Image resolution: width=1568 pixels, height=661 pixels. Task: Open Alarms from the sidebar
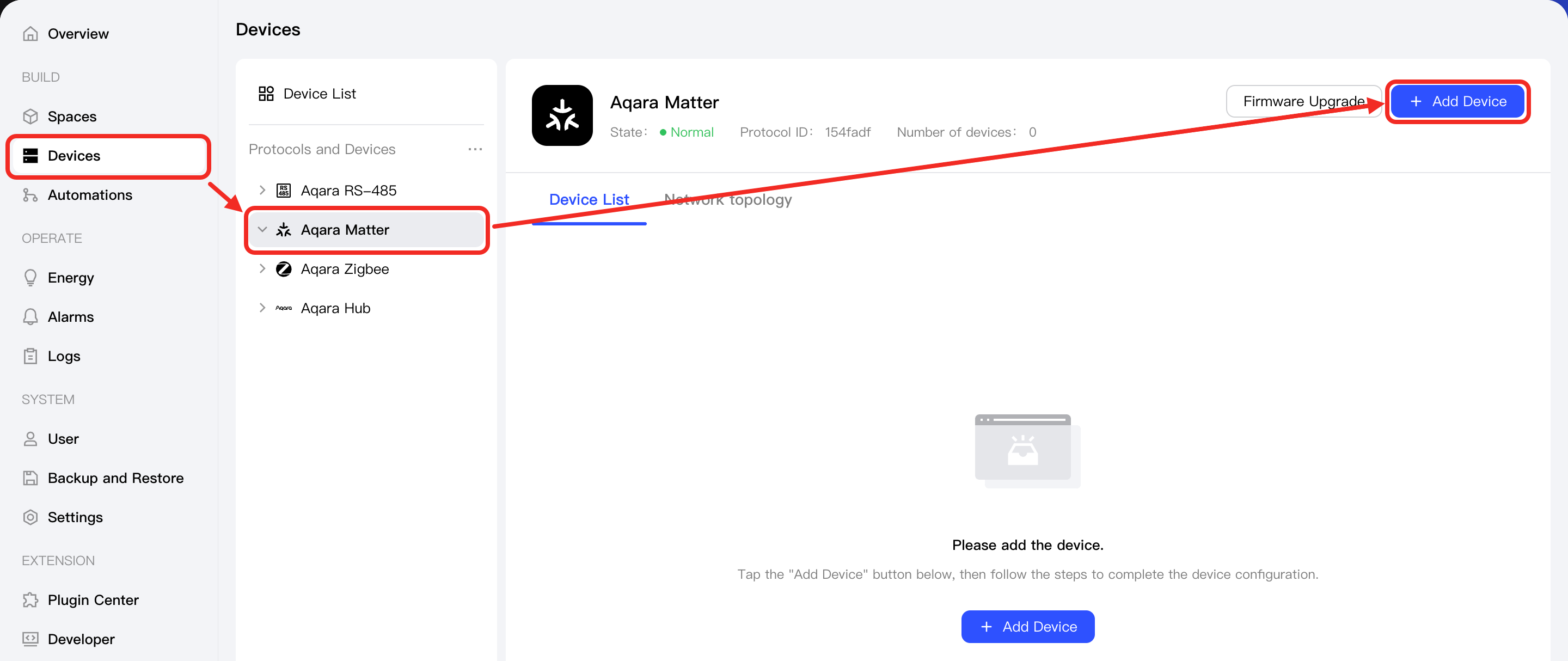(71, 317)
